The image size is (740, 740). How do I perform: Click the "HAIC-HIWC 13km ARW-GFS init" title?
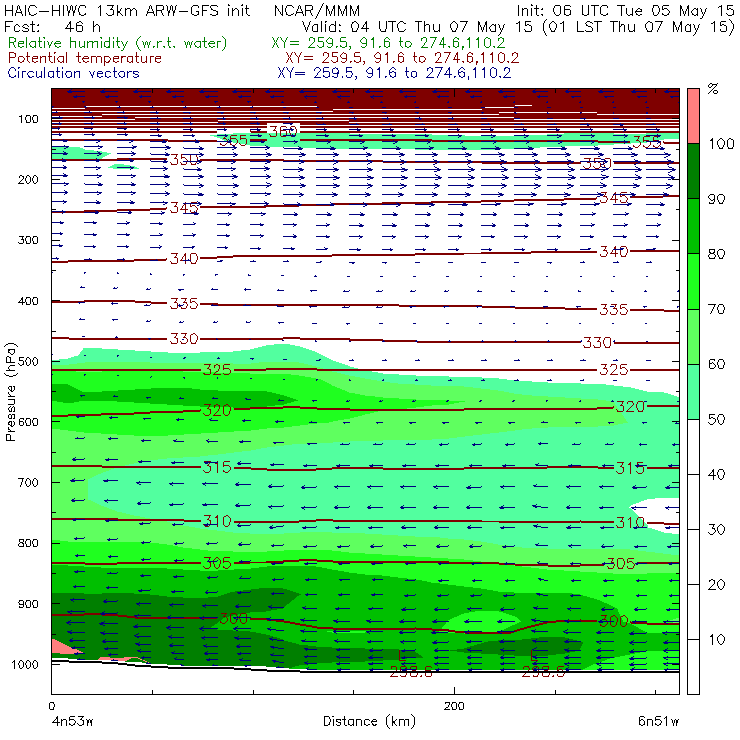(x=127, y=10)
